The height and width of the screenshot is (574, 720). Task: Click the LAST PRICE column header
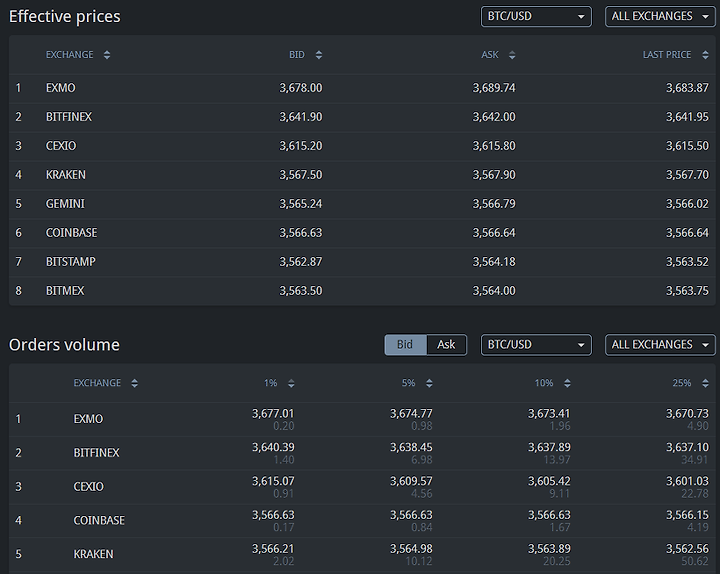[x=667, y=55]
